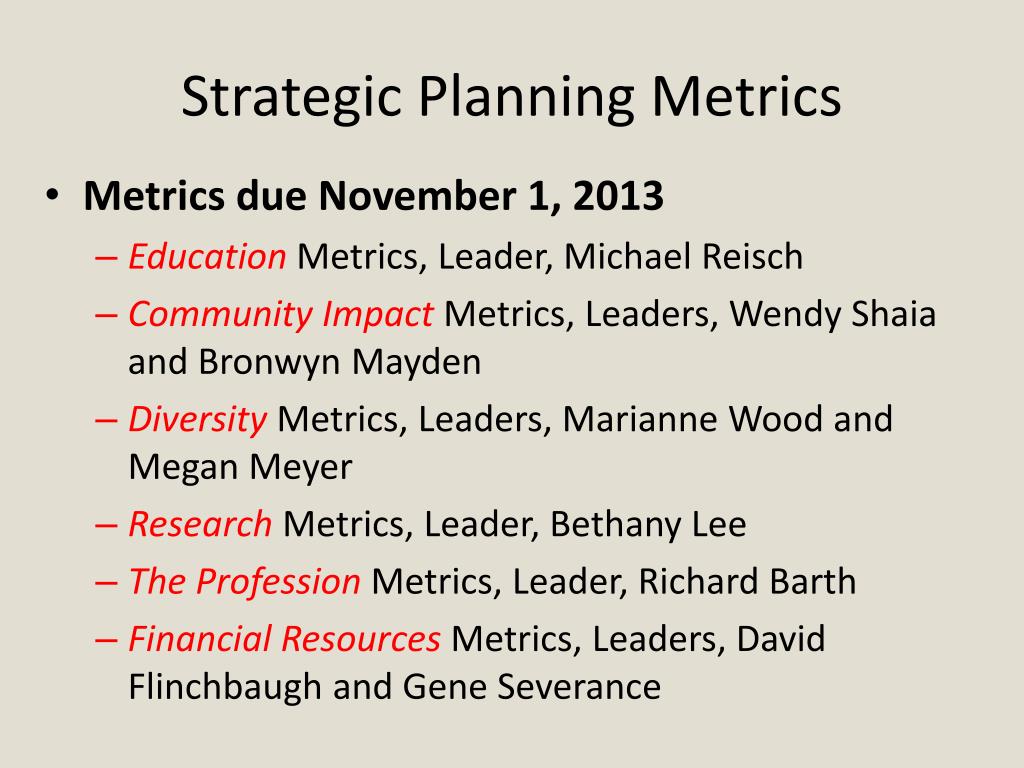Select the name Michael Reisch
The image size is (1024, 768).
683,256
